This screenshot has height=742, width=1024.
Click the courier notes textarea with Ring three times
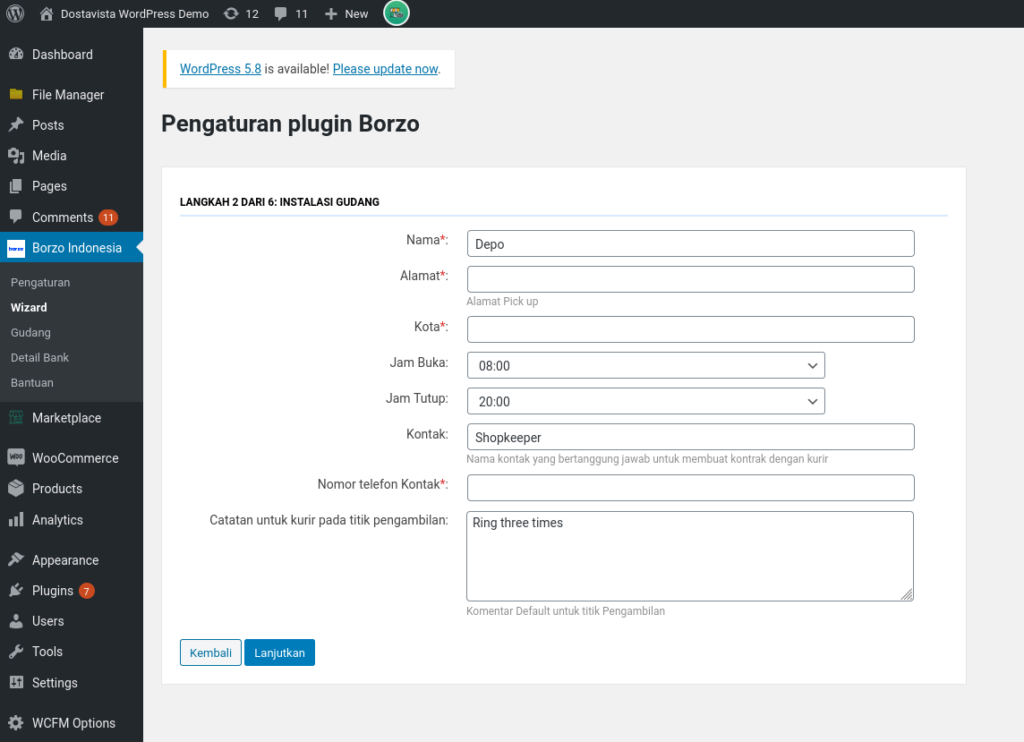click(690, 556)
